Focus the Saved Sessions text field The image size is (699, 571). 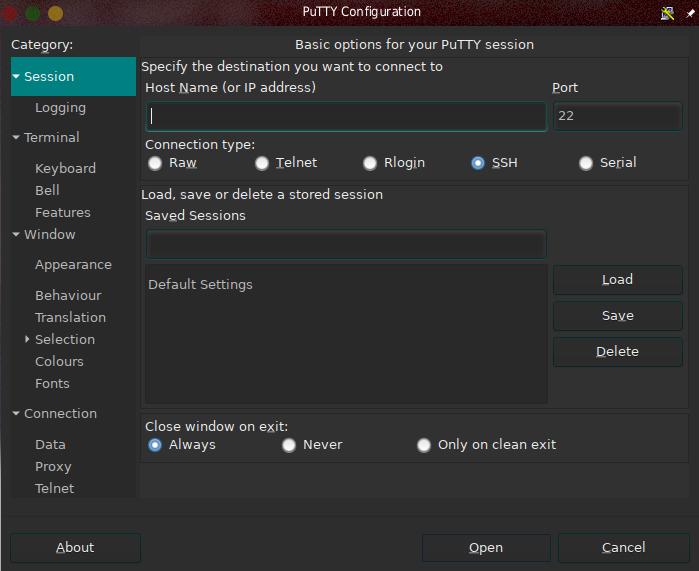346,245
